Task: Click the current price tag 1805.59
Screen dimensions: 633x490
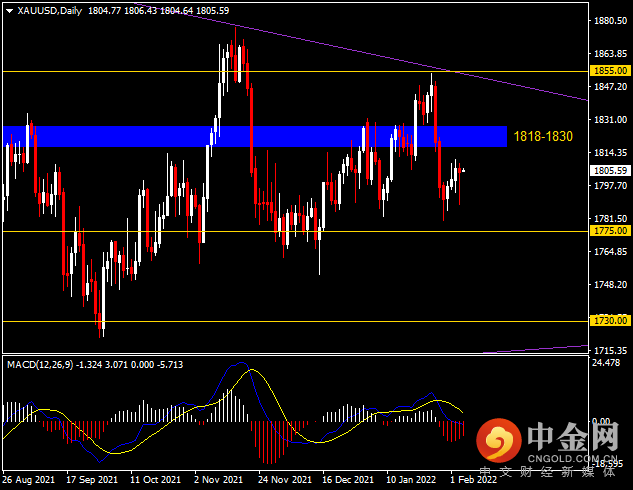Action: (610, 170)
